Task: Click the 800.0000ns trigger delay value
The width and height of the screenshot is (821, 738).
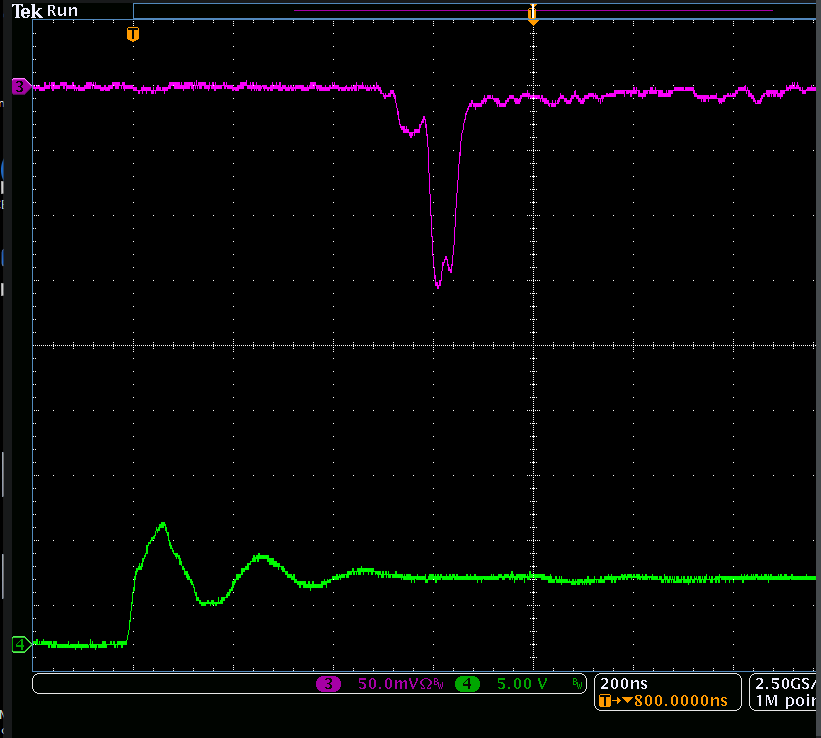Action: coord(676,701)
